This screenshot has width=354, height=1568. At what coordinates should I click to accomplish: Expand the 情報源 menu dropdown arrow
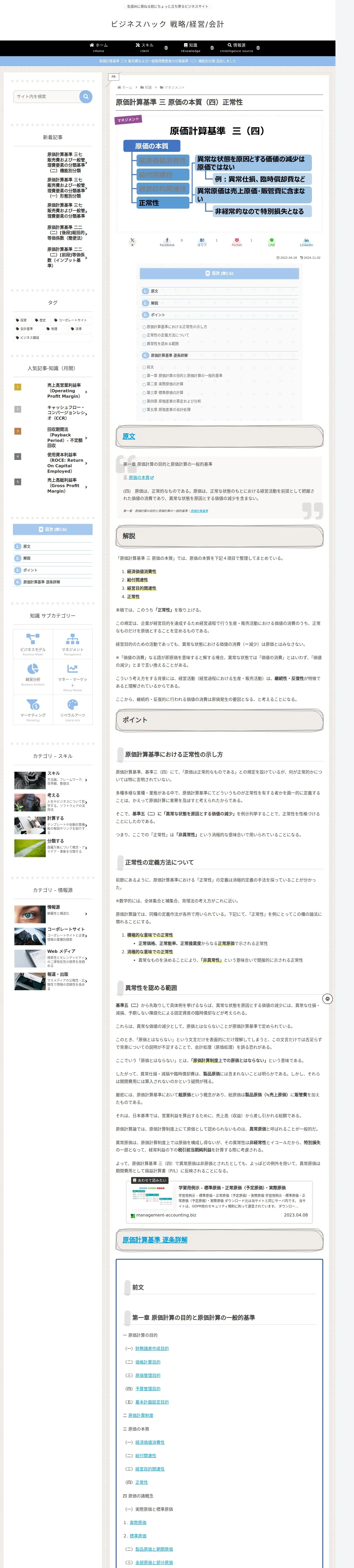coord(258,48)
